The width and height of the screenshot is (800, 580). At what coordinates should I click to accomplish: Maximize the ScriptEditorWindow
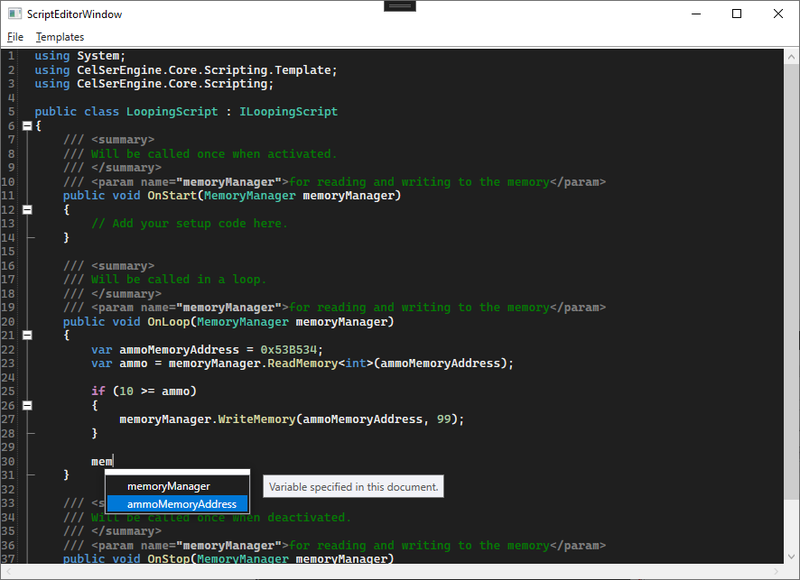point(737,14)
